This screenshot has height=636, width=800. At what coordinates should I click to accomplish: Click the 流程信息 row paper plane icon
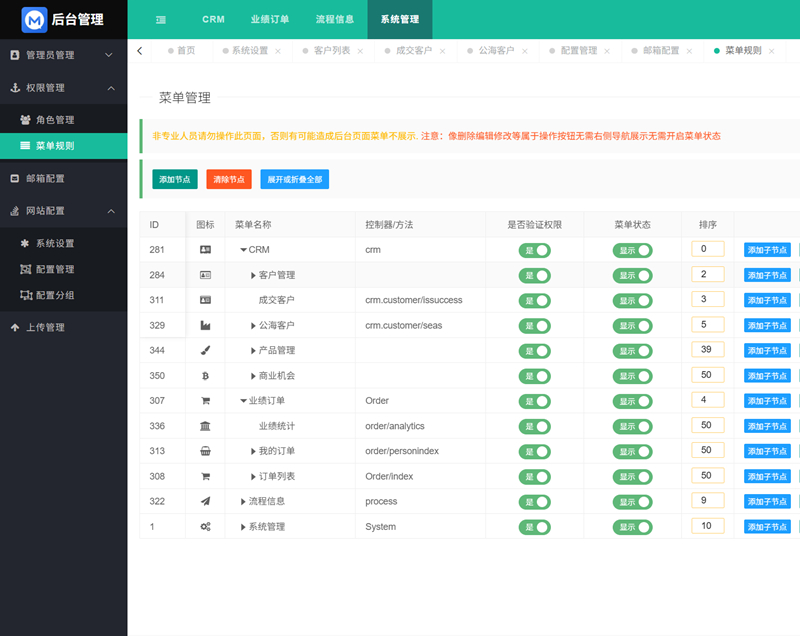point(205,501)
